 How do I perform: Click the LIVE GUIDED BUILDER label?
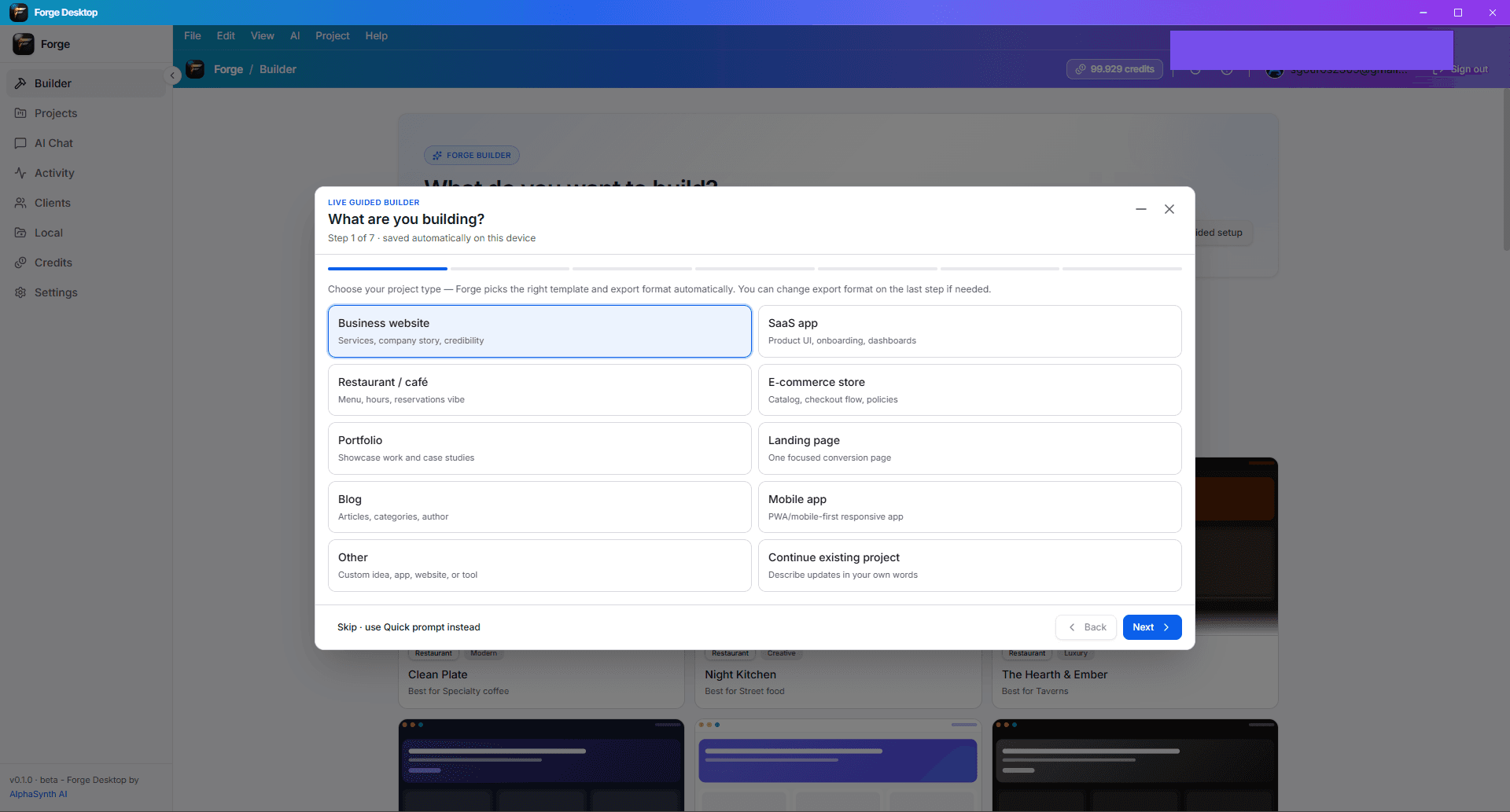coord(374,203)
